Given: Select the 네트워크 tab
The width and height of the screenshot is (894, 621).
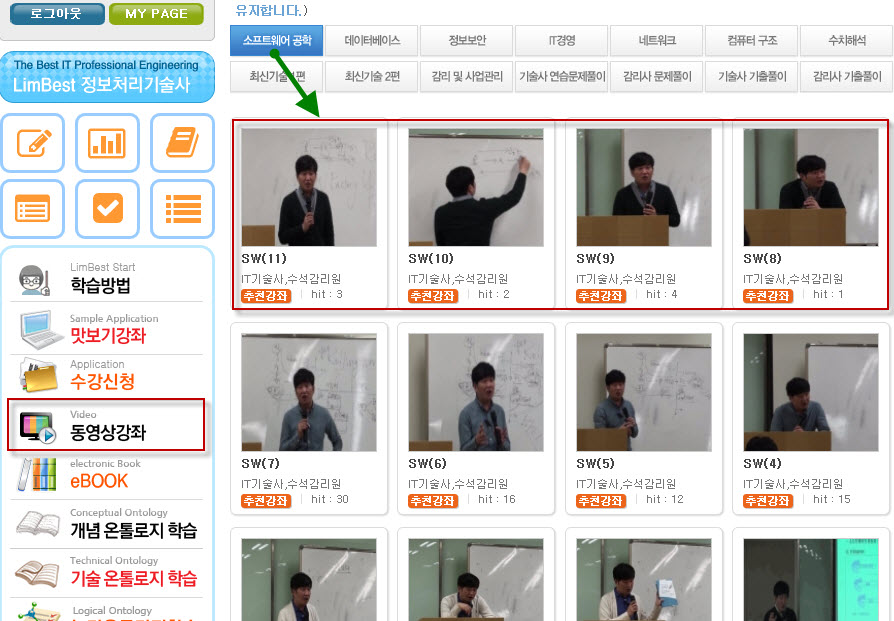Looking at the screenshot, I should (657, 40).
